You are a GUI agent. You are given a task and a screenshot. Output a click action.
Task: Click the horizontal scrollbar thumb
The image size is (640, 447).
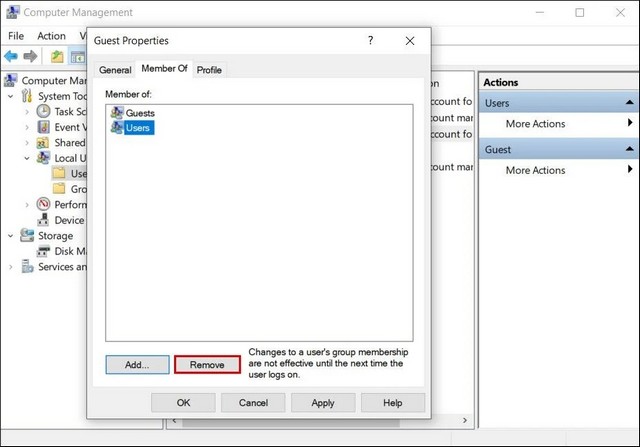point(291,423)
